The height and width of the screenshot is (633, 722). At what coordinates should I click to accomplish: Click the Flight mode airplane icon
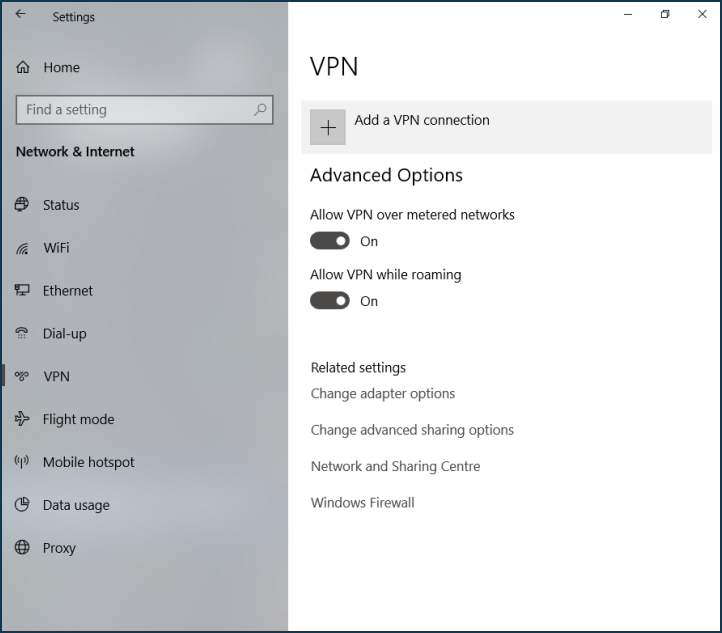point(22,420)
